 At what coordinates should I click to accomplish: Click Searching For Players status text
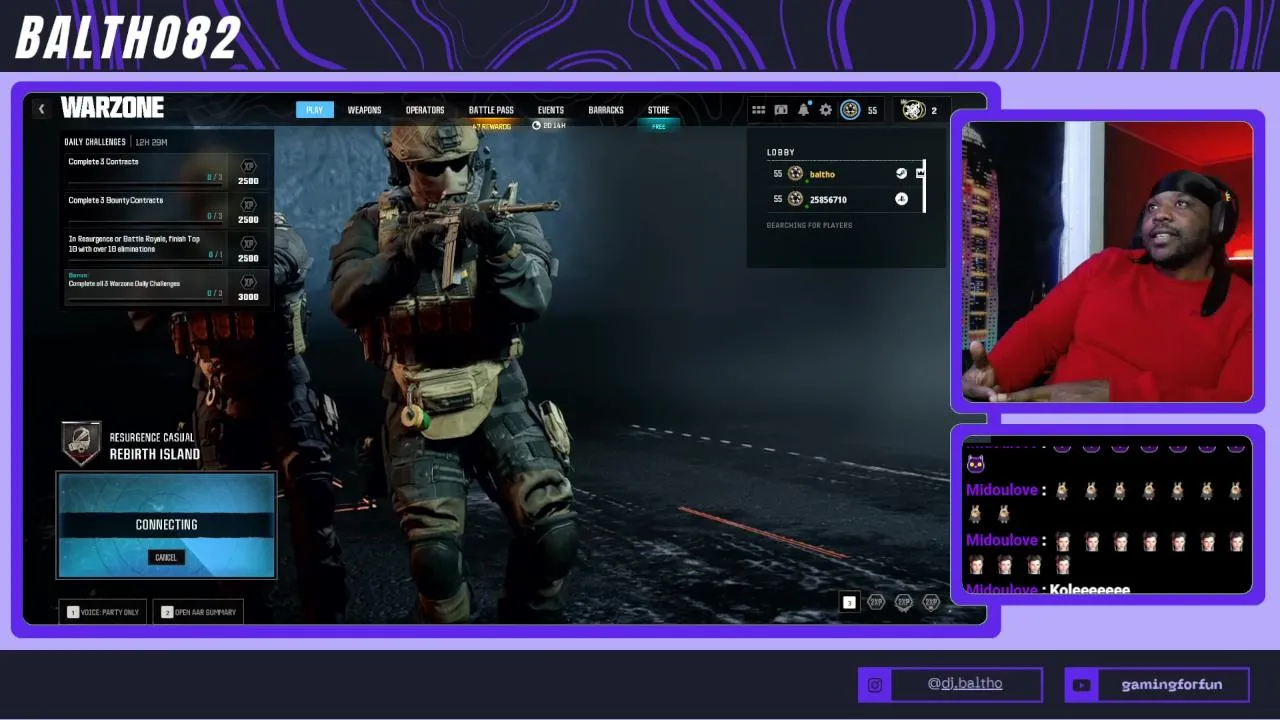coord(809,225)
